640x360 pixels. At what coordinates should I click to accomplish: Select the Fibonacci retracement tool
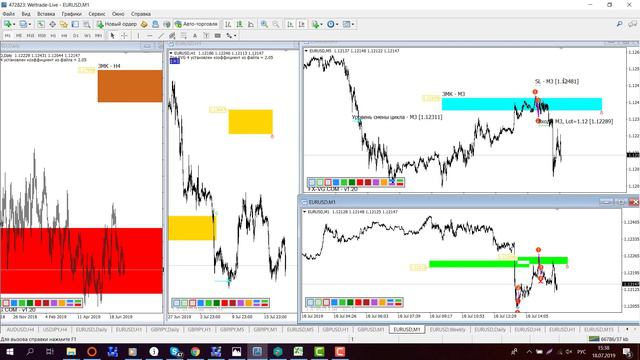pos(184,36)
